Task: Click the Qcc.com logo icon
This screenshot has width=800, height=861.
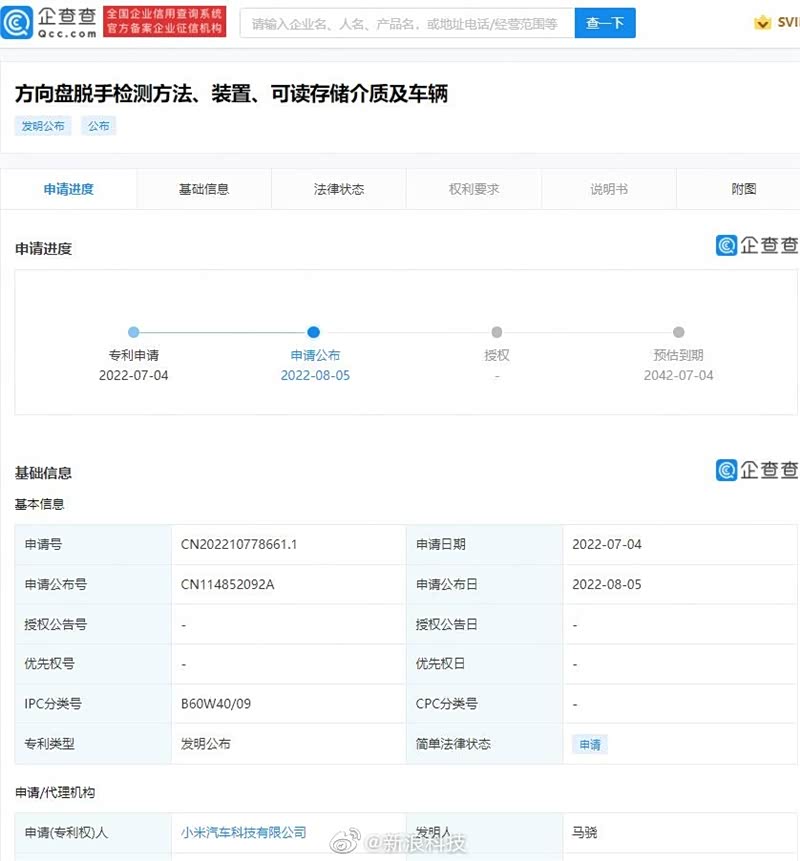Action: [x=18, y=23]
